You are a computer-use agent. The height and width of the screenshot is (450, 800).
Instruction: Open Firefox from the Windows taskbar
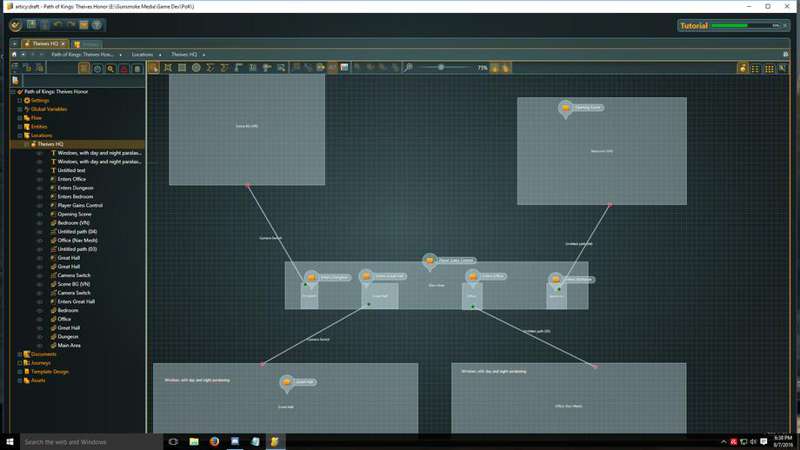(214, 442)
